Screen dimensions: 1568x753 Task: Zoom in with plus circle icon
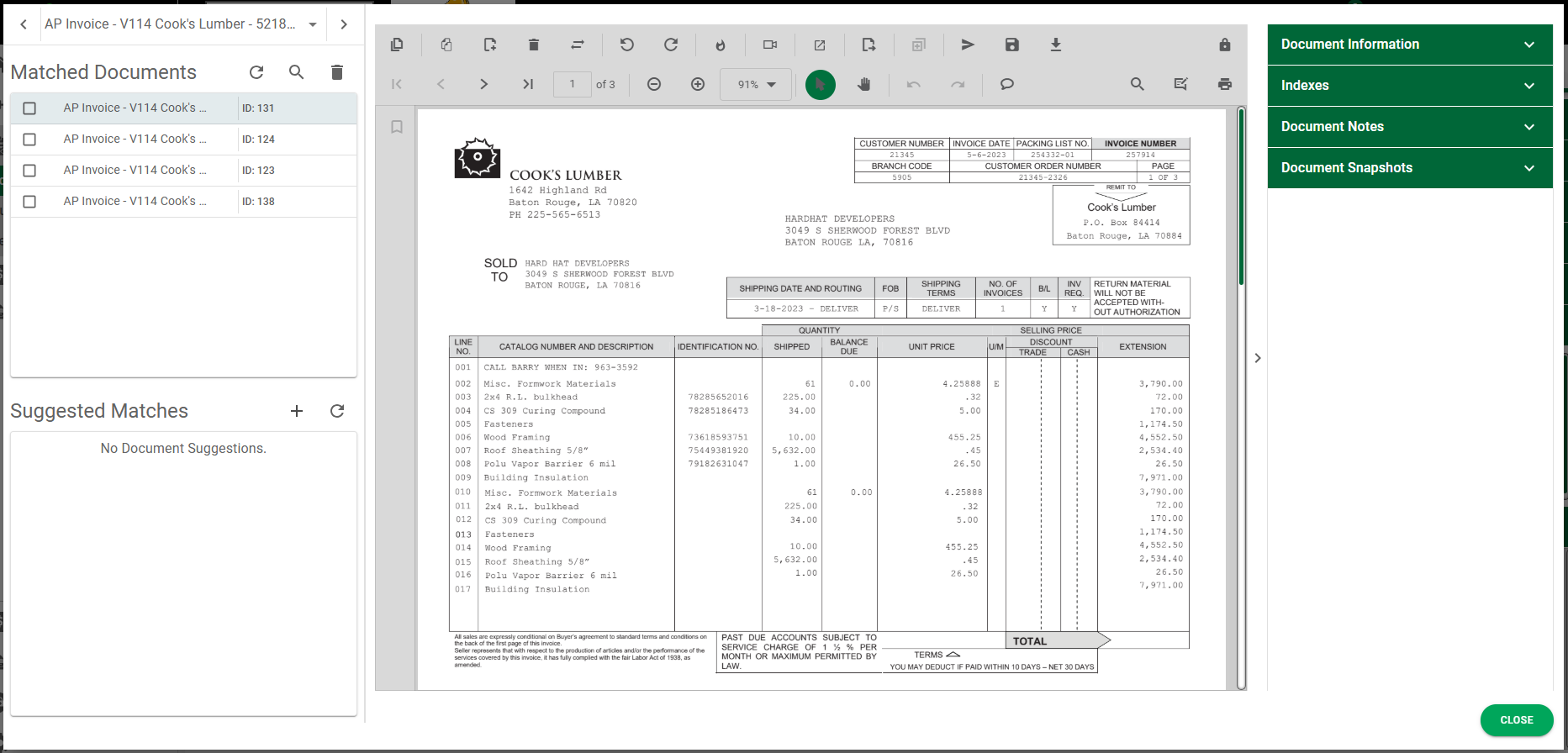[x=698, y=84]
